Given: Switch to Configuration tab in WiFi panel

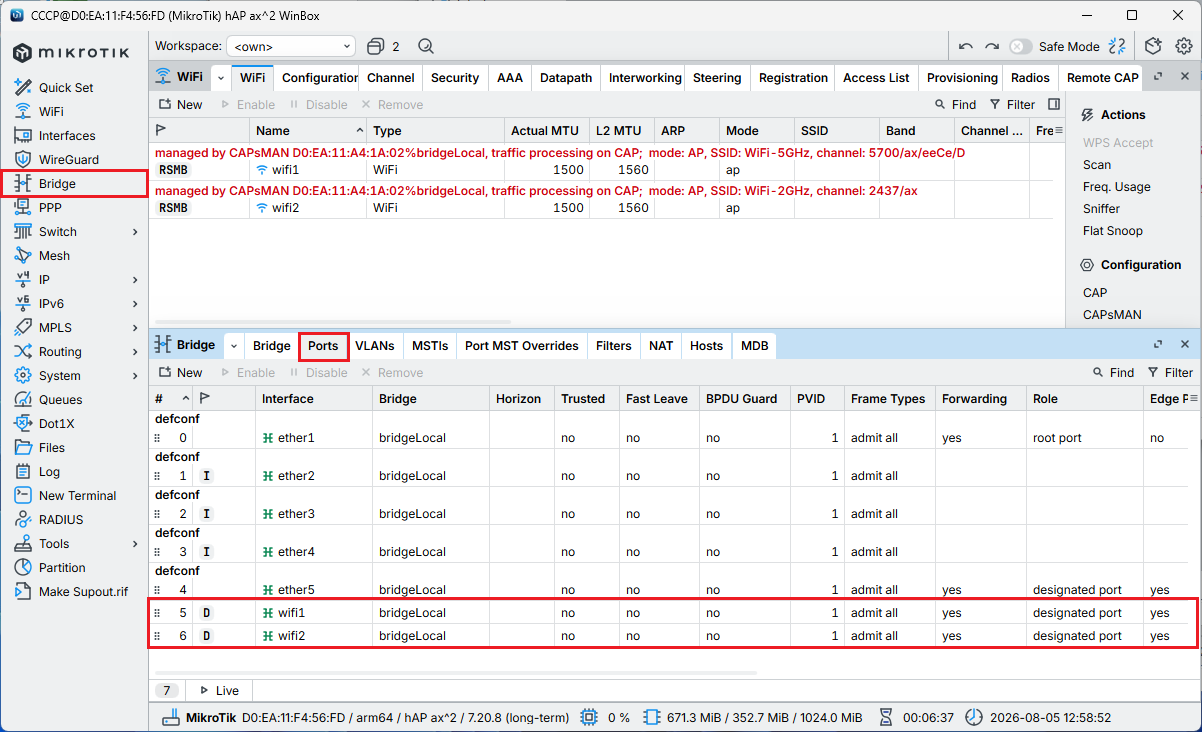Looking at the screenshot, I should (319, 78).
